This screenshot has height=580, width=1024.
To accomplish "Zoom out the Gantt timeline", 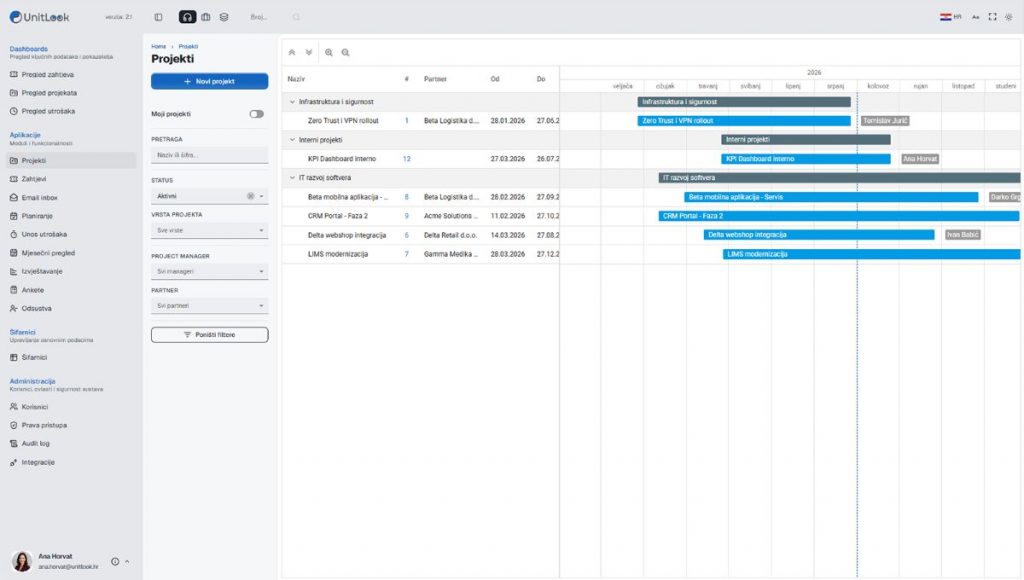I will coord(345,52).
